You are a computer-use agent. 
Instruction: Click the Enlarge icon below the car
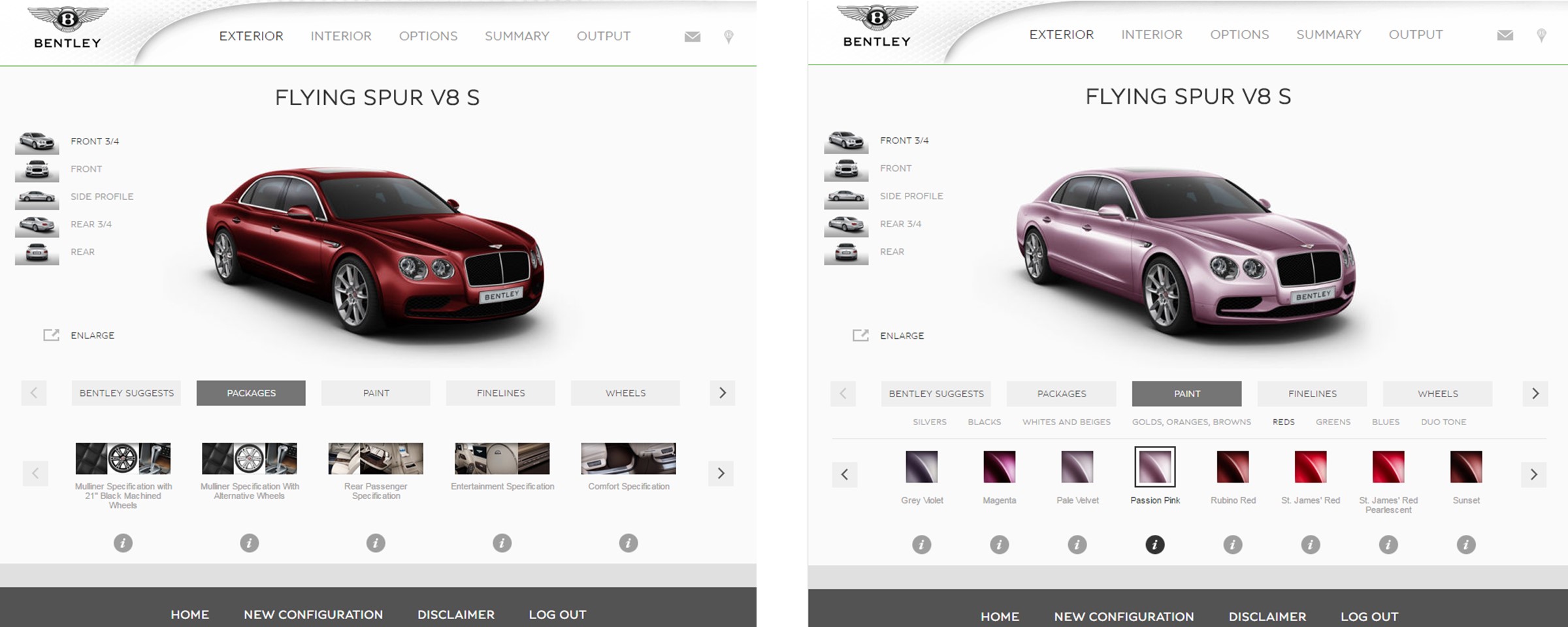coord(51,334)
